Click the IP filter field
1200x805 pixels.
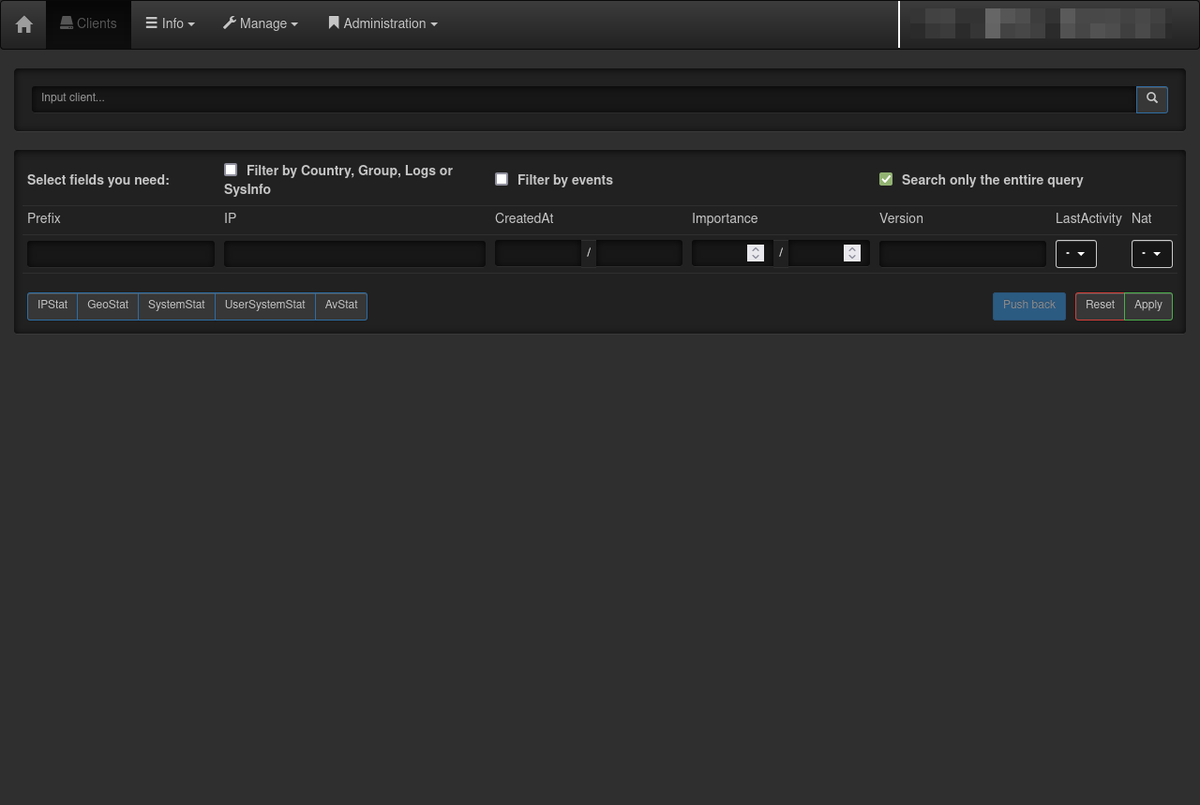tap(355, 254)
